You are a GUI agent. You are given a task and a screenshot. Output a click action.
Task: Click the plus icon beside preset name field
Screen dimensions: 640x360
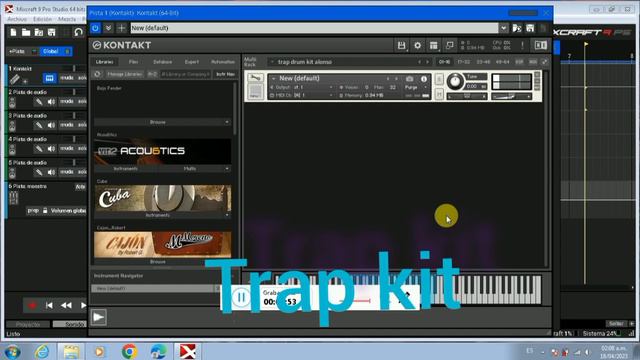121,28
